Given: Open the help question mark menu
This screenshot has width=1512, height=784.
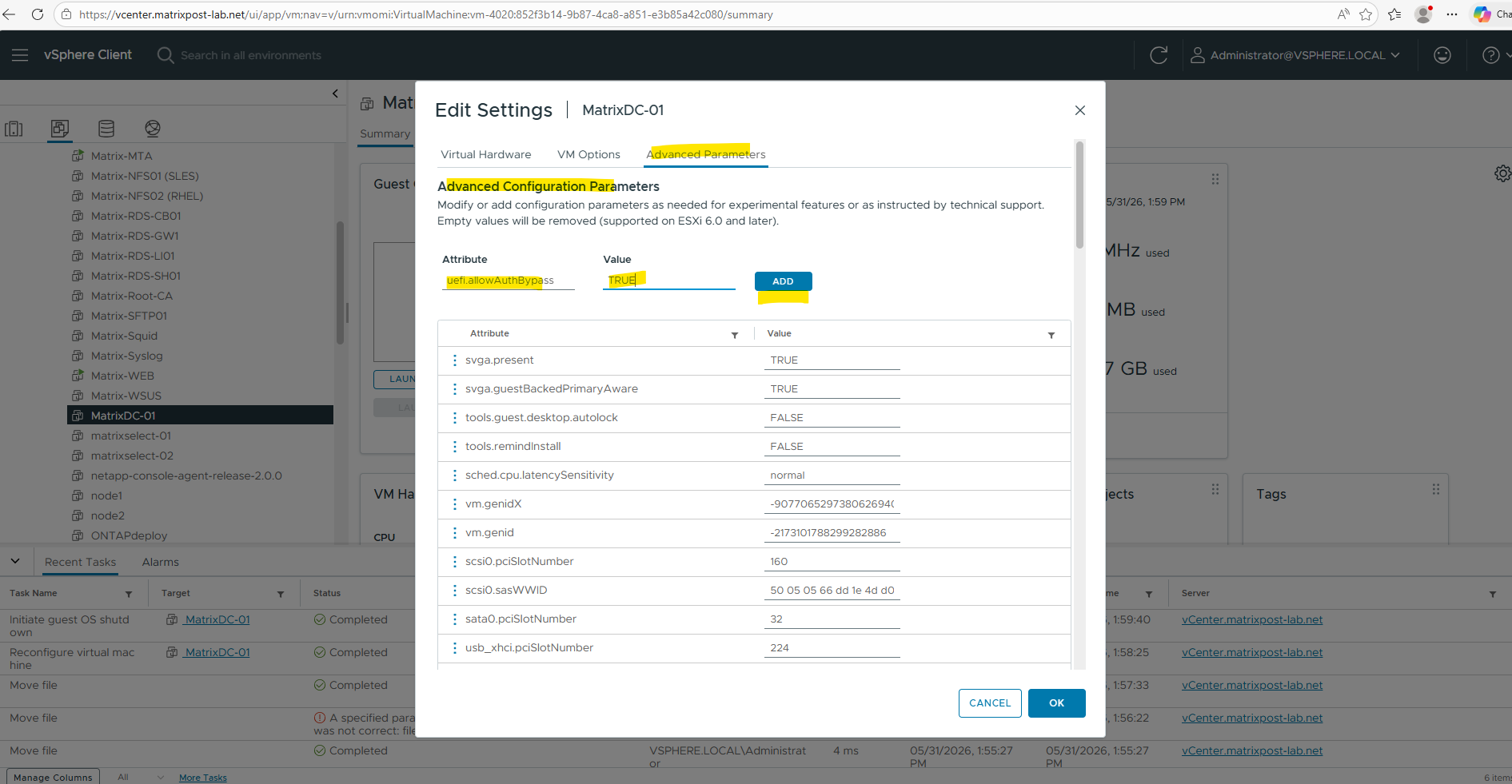Looking at the screenshot, I should coord(1491,55).
